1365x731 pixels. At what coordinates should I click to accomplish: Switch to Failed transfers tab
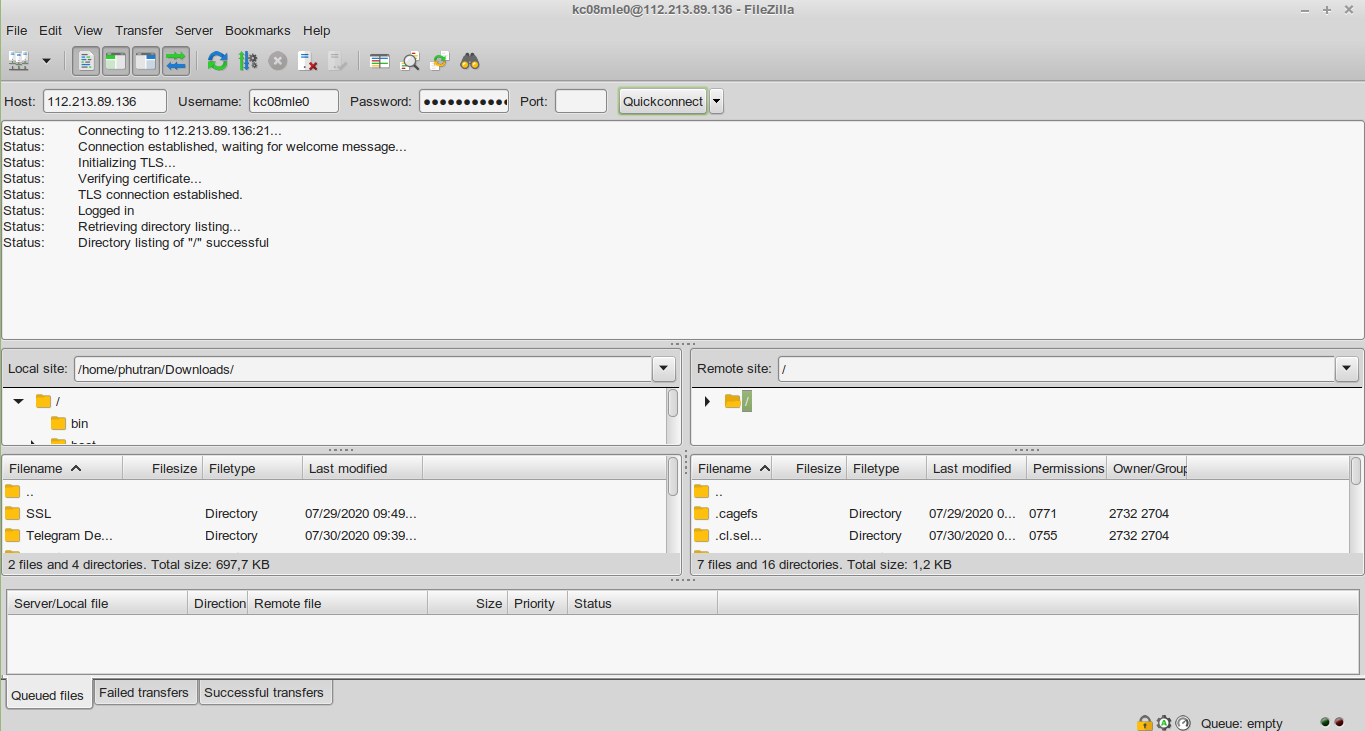[x=145, y=692]
